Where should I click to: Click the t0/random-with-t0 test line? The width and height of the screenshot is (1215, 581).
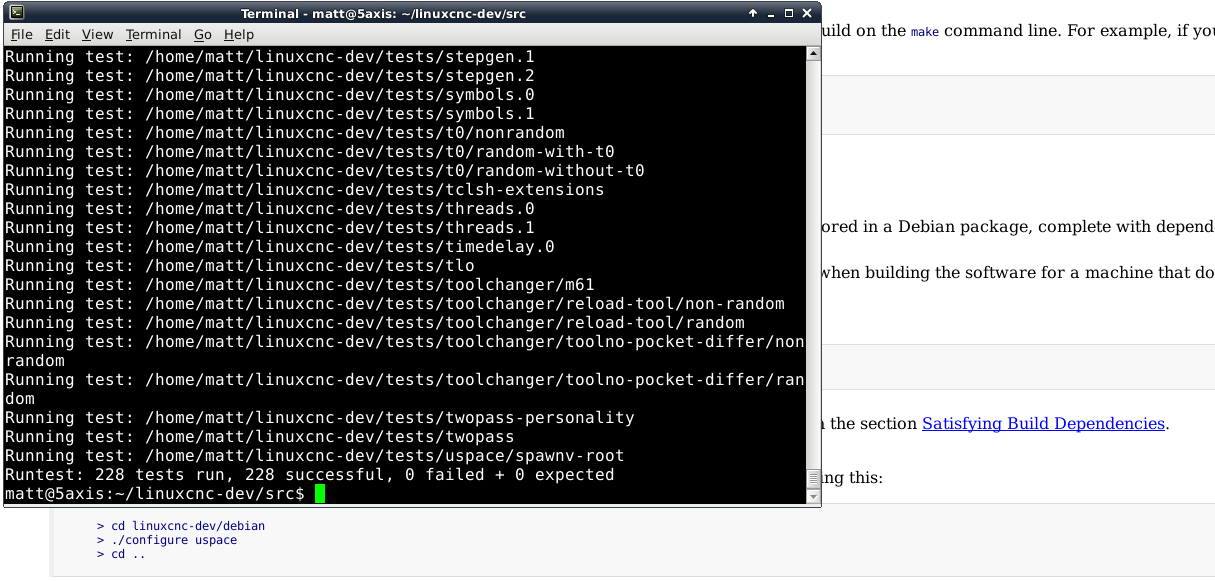[x=310, y=151]
